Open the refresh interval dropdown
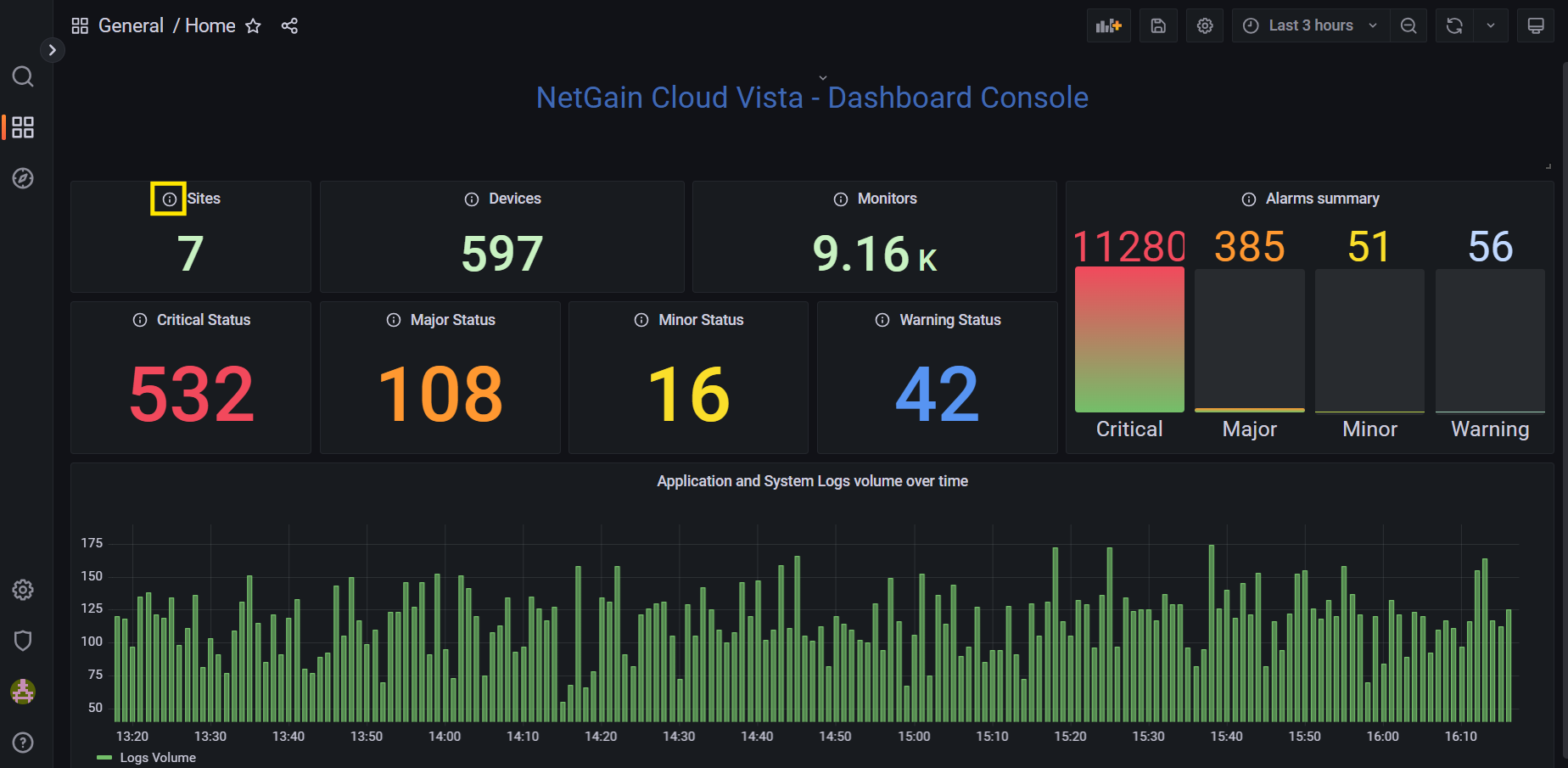Image resolution: width=1568 pixels, height=768 pixels. point(1491,25)
